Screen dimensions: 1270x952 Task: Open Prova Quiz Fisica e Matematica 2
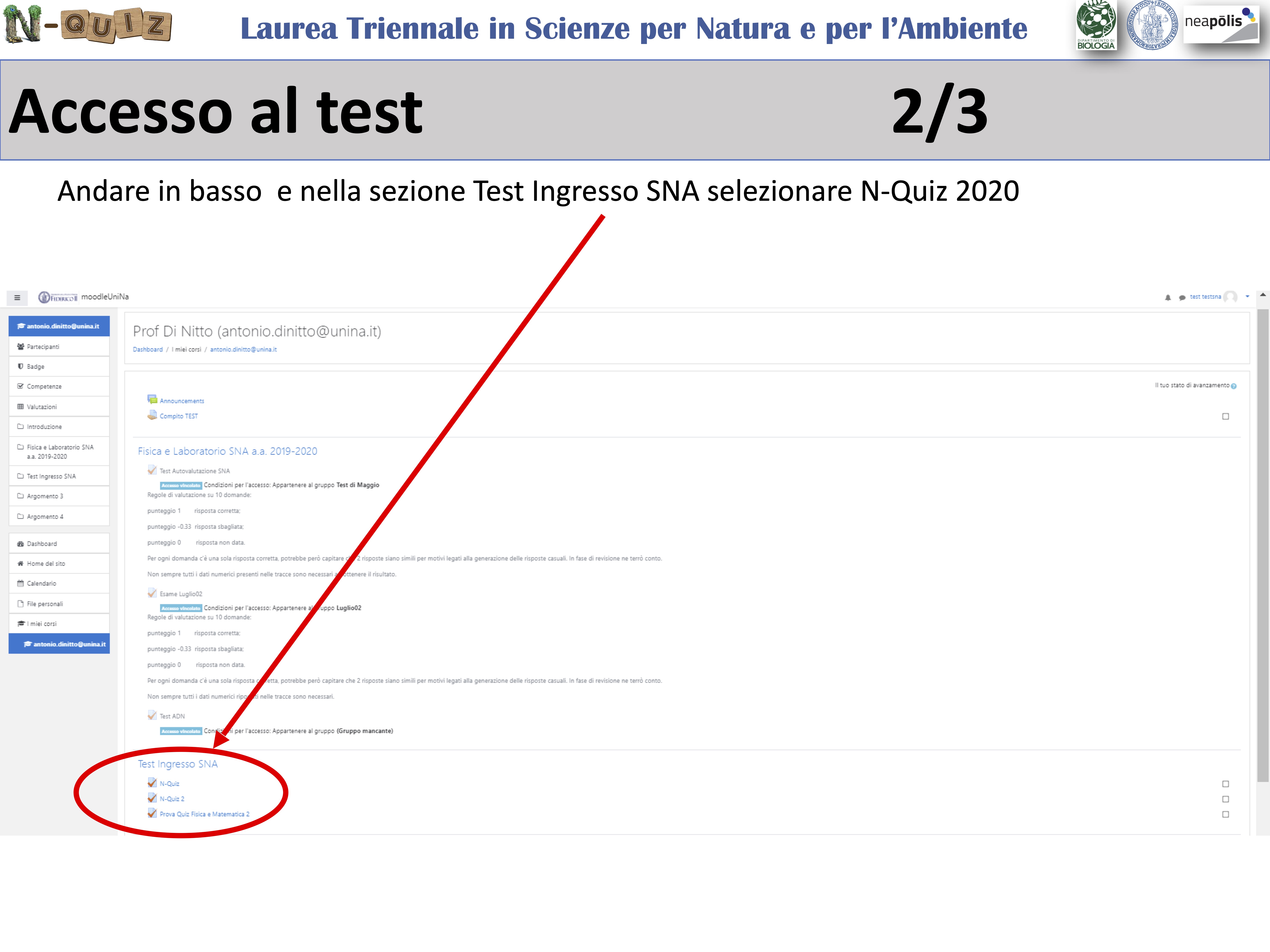[x=204, y=814]
